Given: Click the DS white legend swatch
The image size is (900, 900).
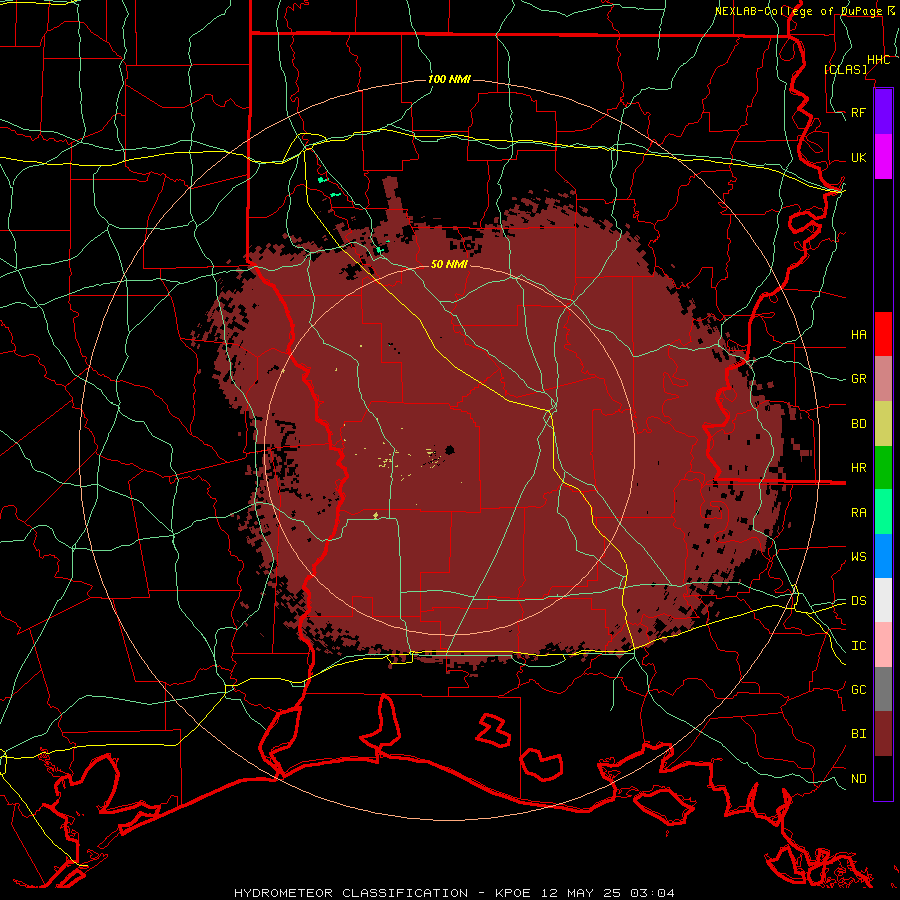Looking at the screenshot, I should [x=883, y=600].
